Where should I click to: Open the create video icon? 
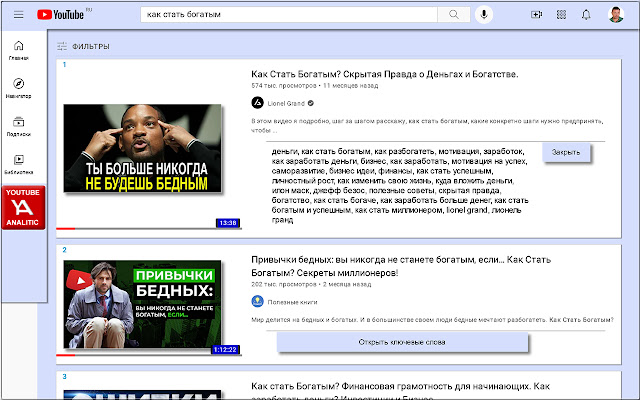pos(536,15)
